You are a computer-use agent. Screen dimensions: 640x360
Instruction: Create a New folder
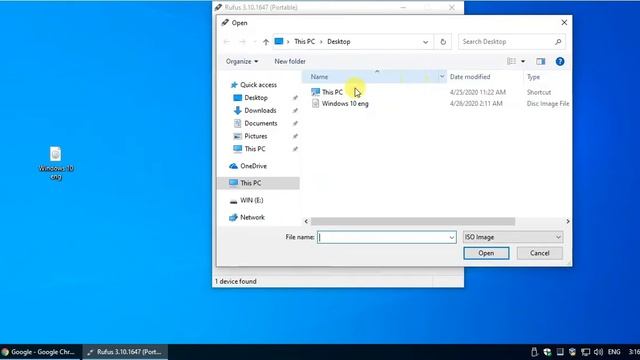(290, 61)
